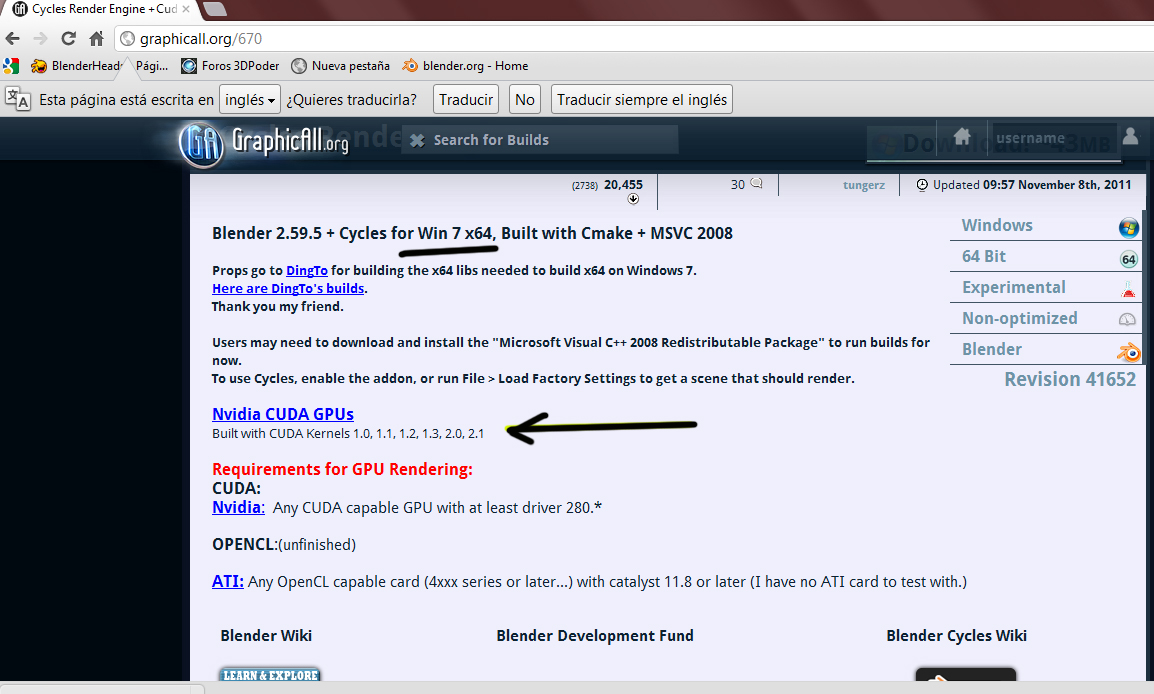Reload the page with refresh icon
This screenshot has height=694, width=1154.
tap(68, 38)
